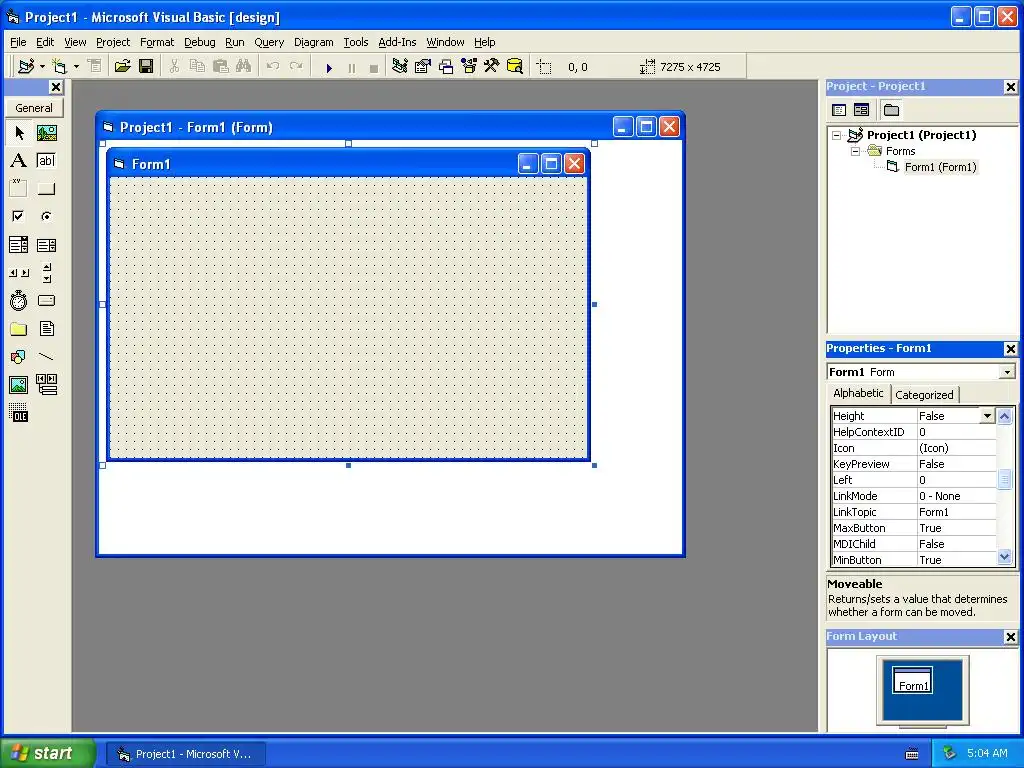Click View Object in Project panel
The image size is (1024, 768).
[x=861, y=110]
